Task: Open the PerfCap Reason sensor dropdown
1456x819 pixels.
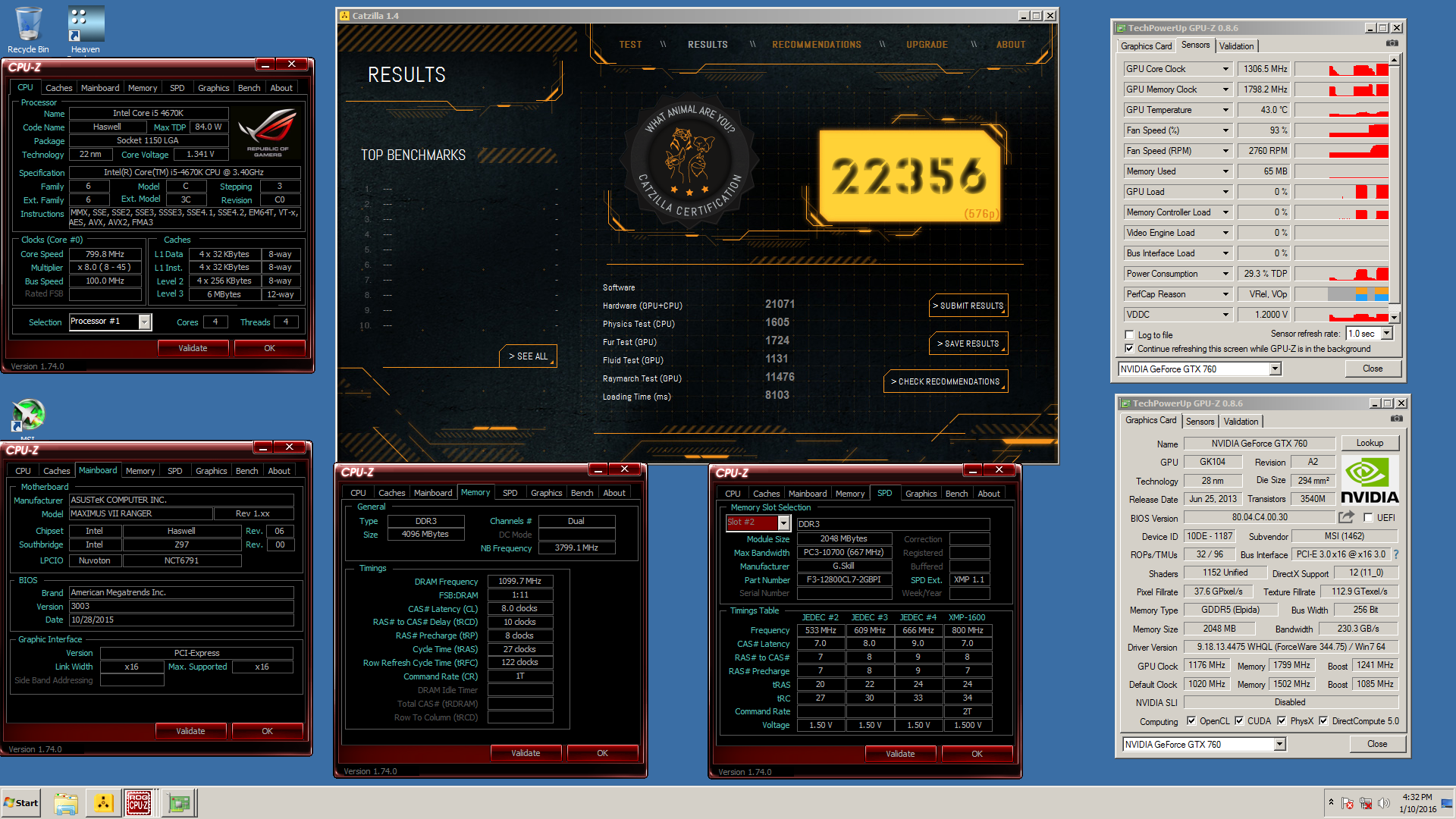Action: tap(1225, 294)
